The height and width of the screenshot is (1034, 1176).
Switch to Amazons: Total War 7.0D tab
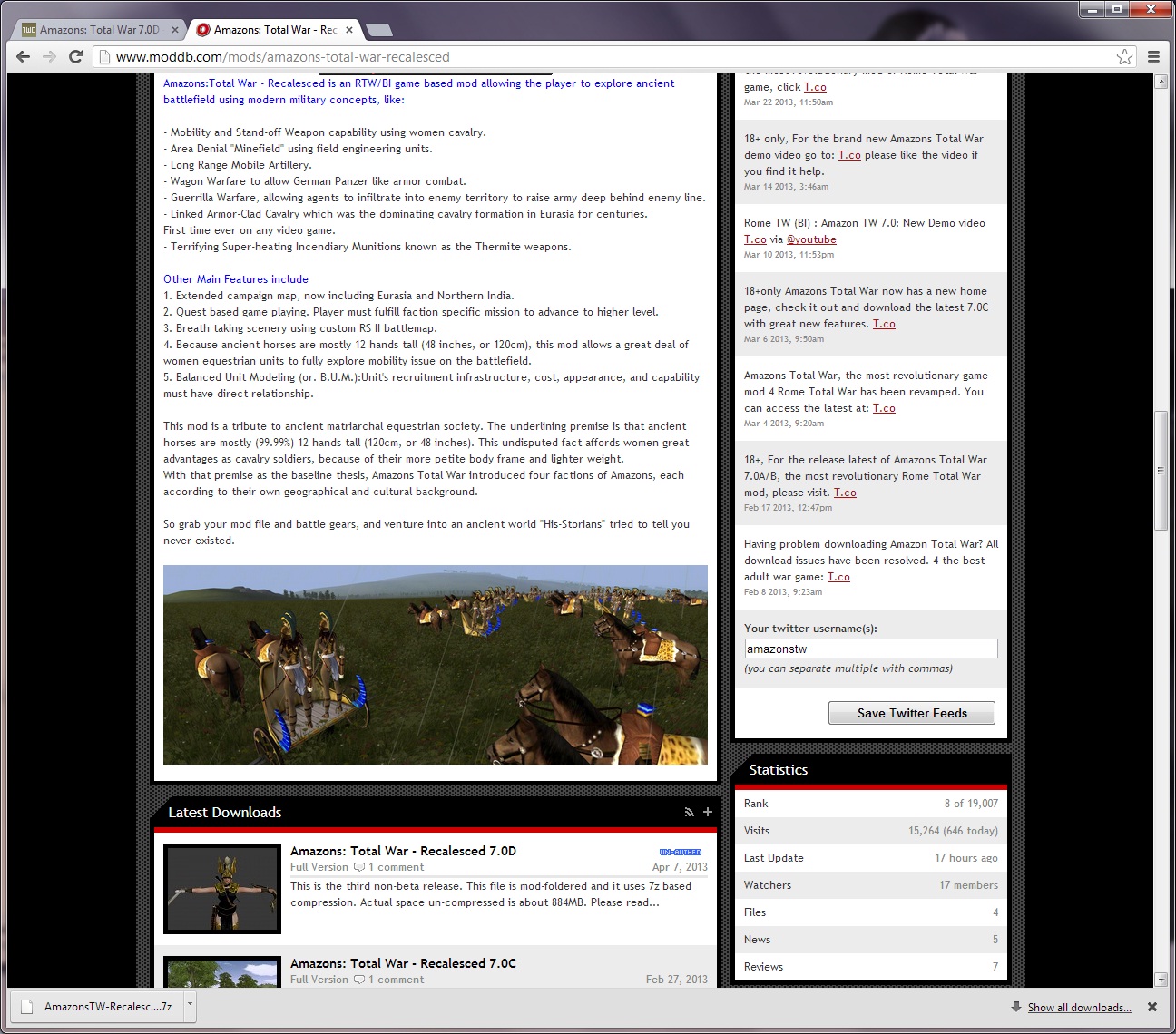click(99, 30)
